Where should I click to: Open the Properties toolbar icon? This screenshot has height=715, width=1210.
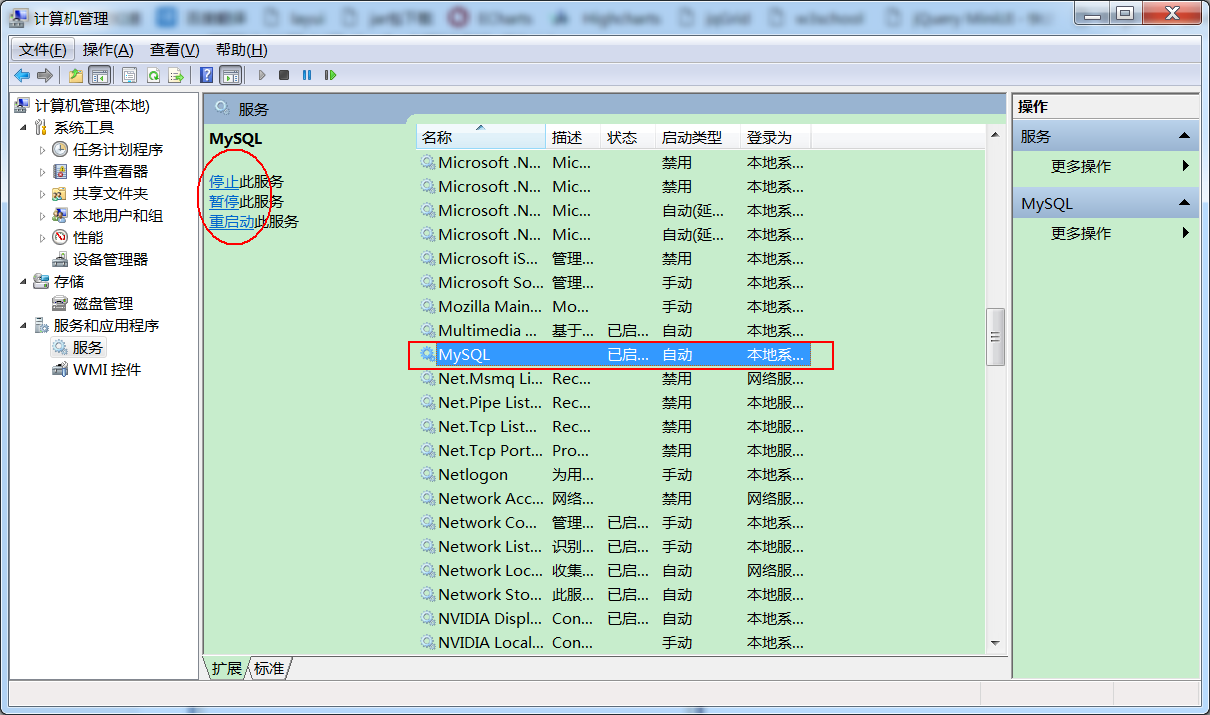point(130,75)
